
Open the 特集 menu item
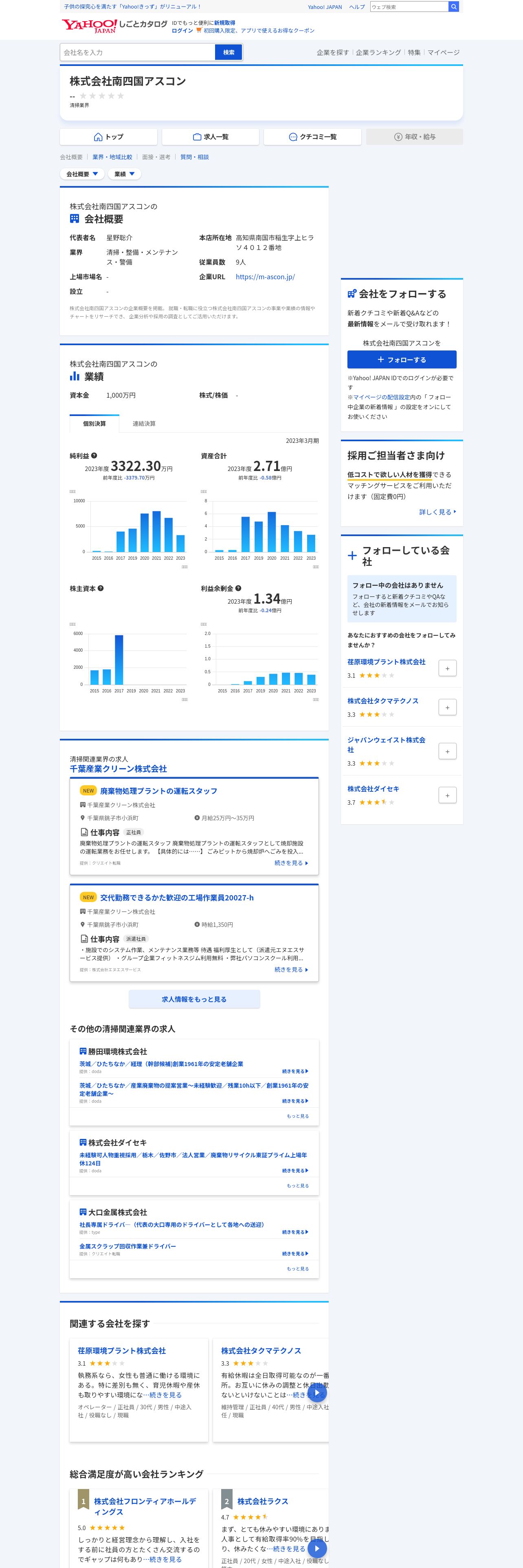click(x=414, y=53)
